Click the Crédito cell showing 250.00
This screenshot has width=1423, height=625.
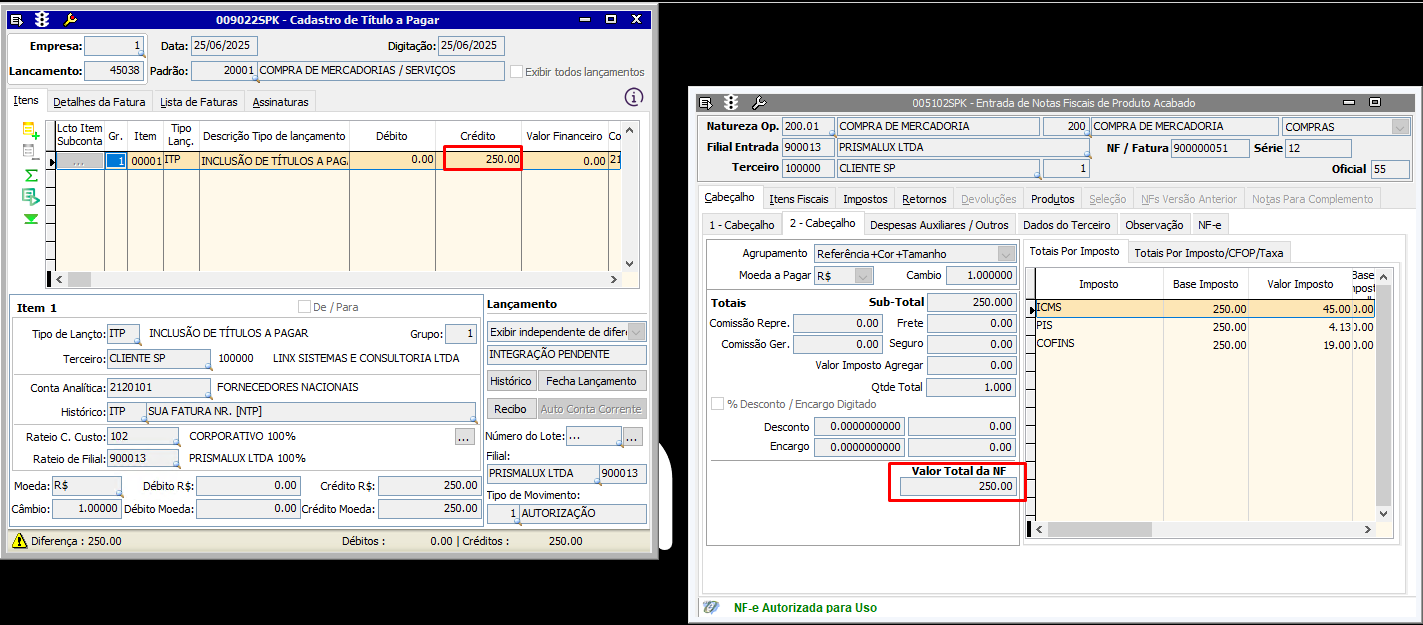pos(483,159)
